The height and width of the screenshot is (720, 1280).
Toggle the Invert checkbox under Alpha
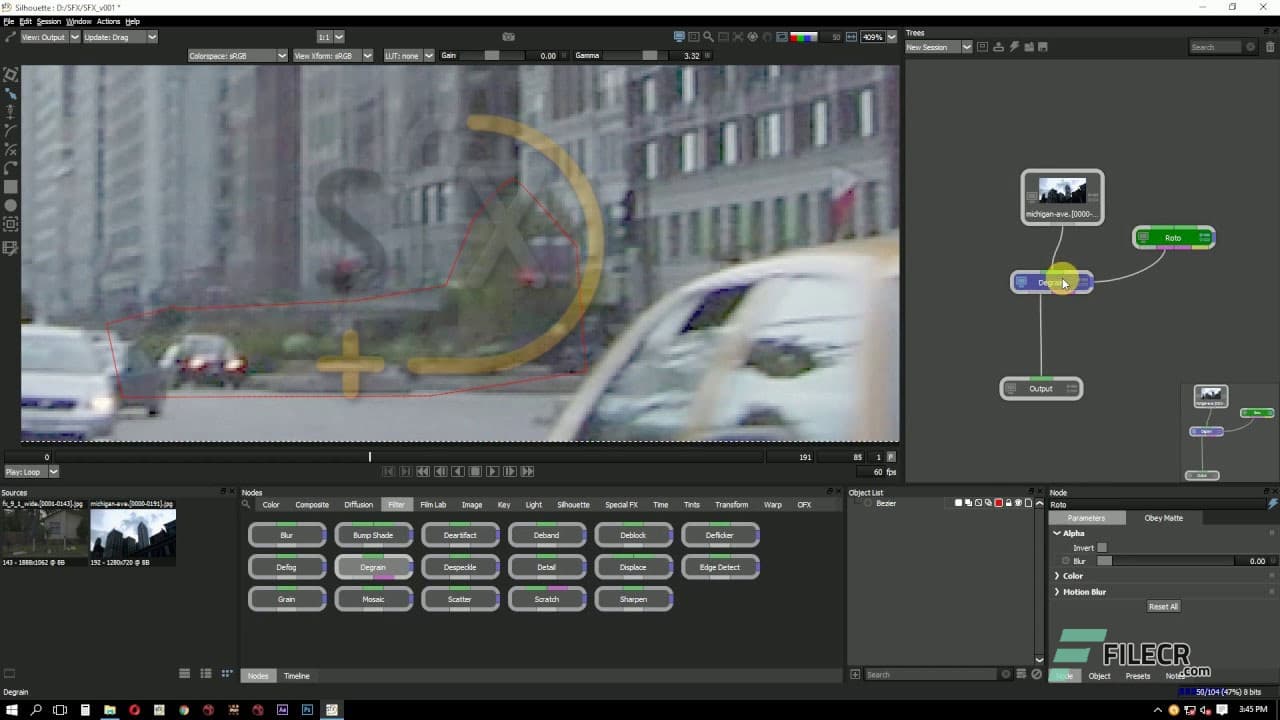point(1102,547)
